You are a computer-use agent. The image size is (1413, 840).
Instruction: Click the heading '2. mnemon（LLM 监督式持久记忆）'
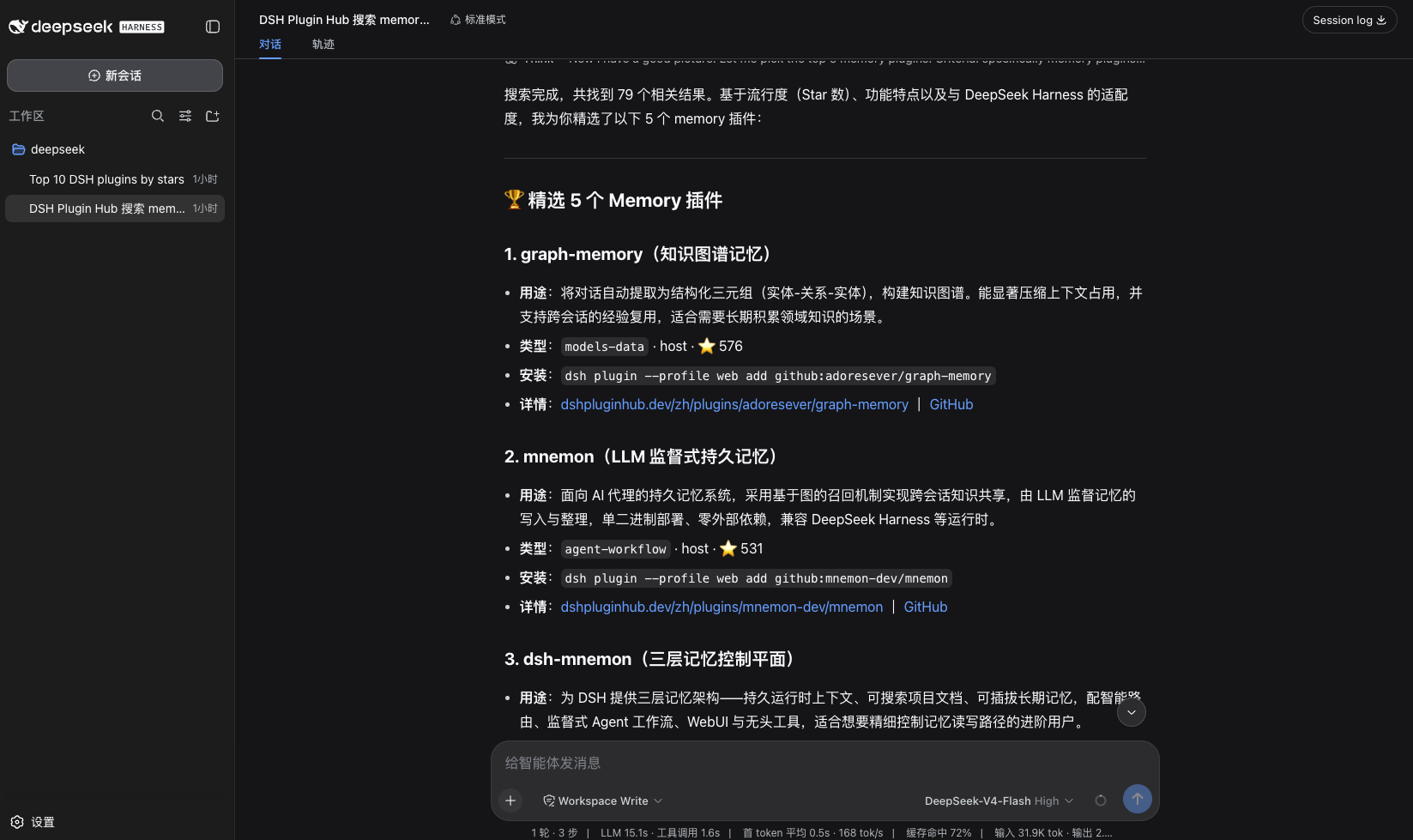pos(643,456)
